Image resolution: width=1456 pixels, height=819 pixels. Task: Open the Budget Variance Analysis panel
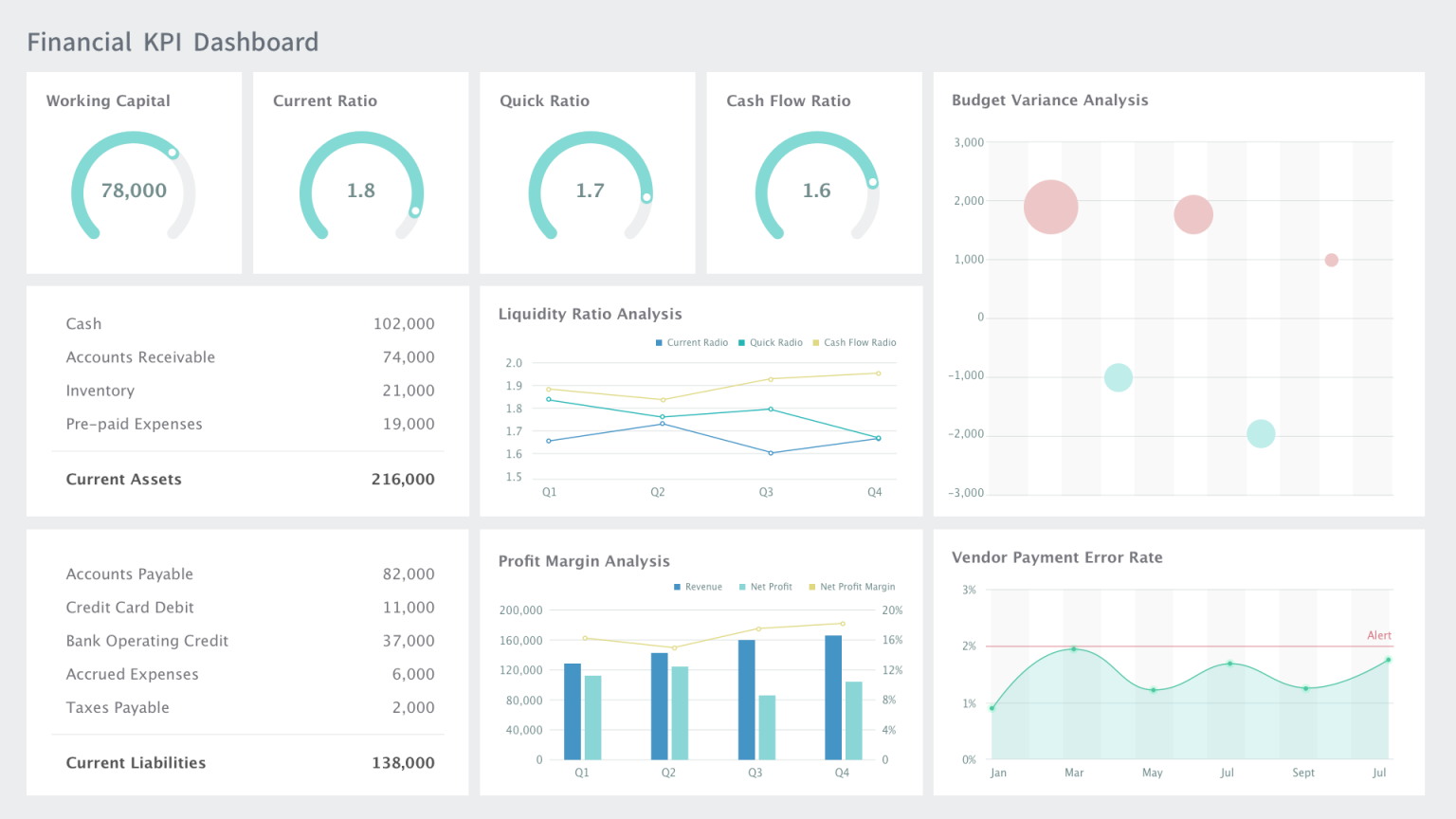(x=1049, y=100)
